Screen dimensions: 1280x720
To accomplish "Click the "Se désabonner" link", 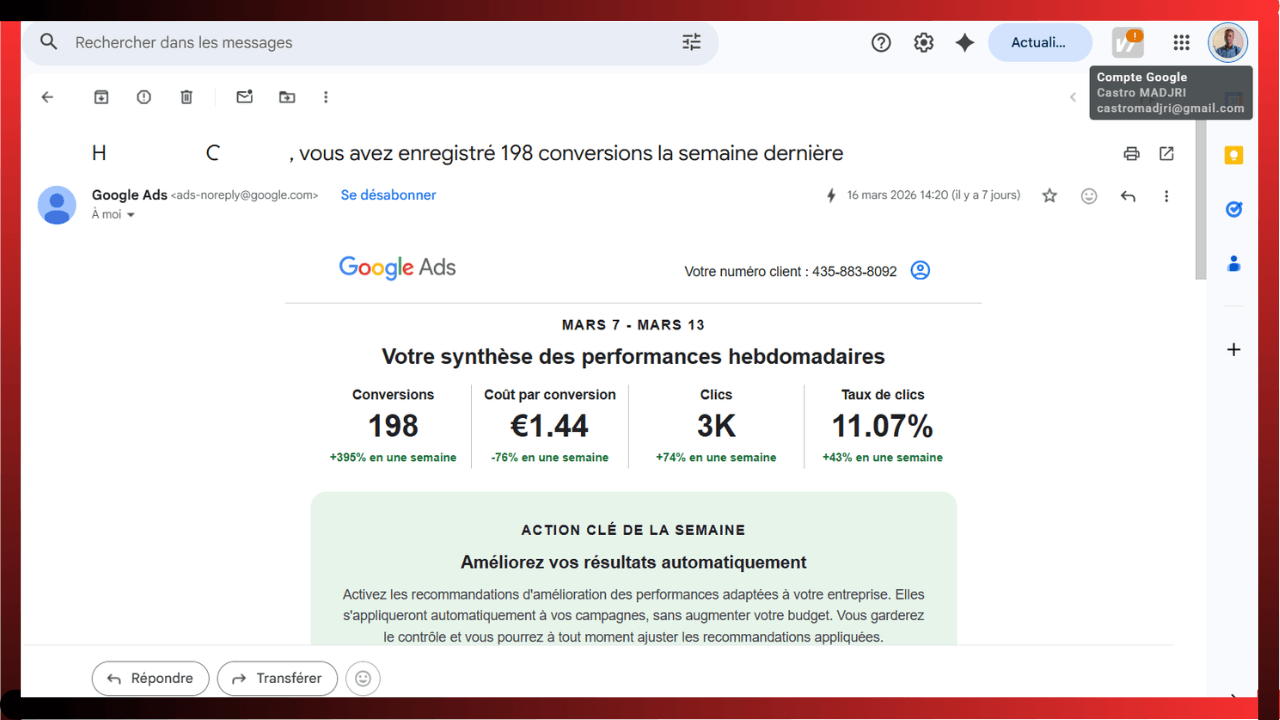I will [388, 195].
